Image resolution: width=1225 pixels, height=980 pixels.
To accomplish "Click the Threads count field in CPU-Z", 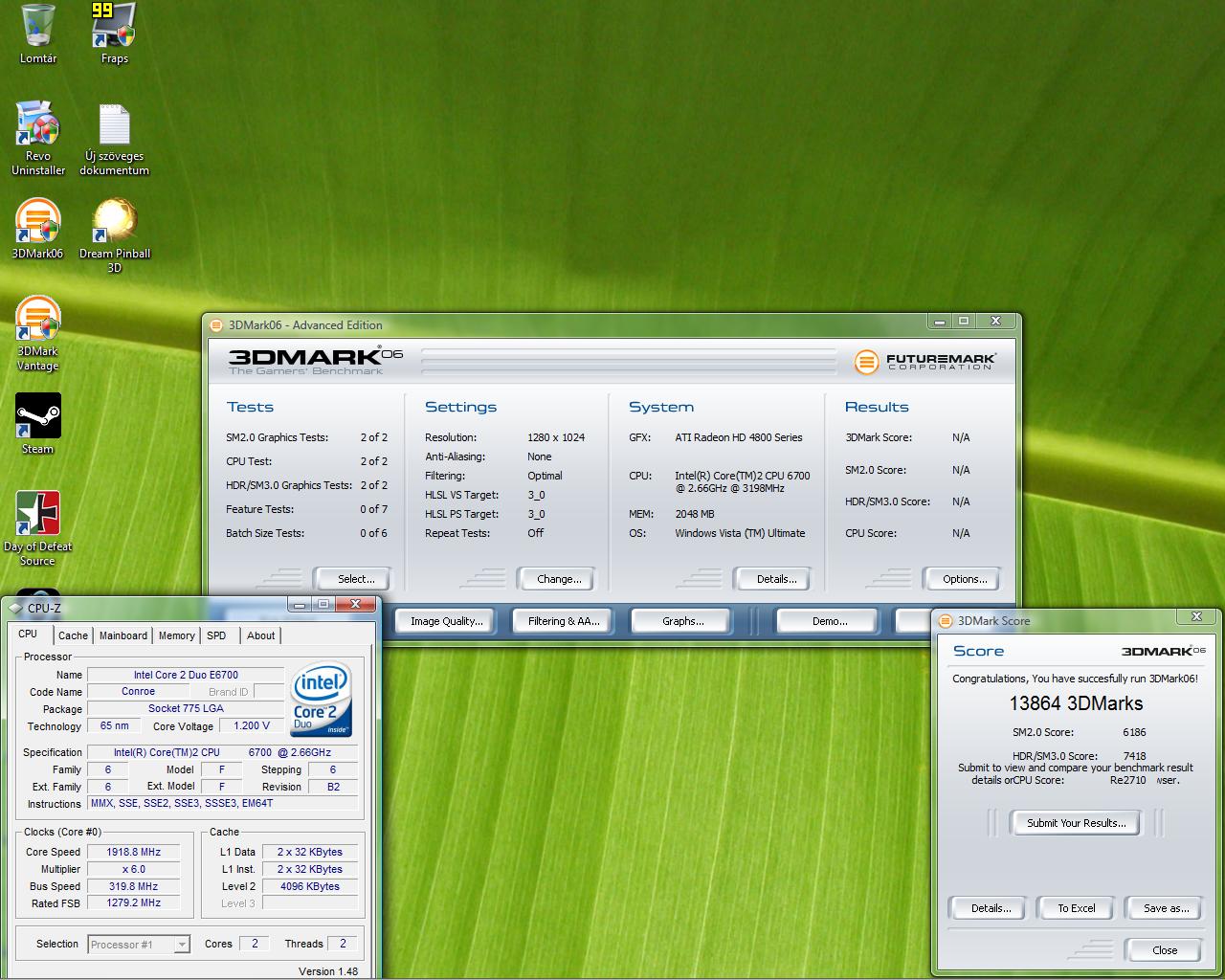I will 343,944.
